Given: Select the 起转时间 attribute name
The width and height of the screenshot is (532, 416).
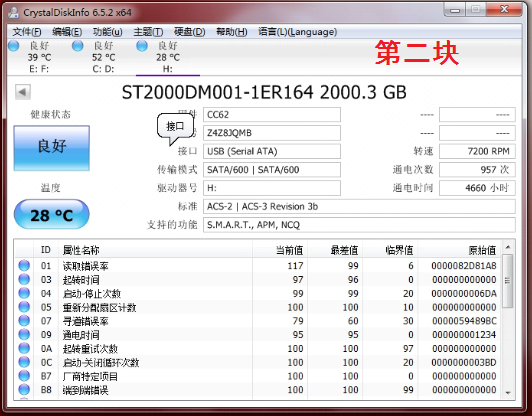Looking at the screenshot, I should pos(81,280).
